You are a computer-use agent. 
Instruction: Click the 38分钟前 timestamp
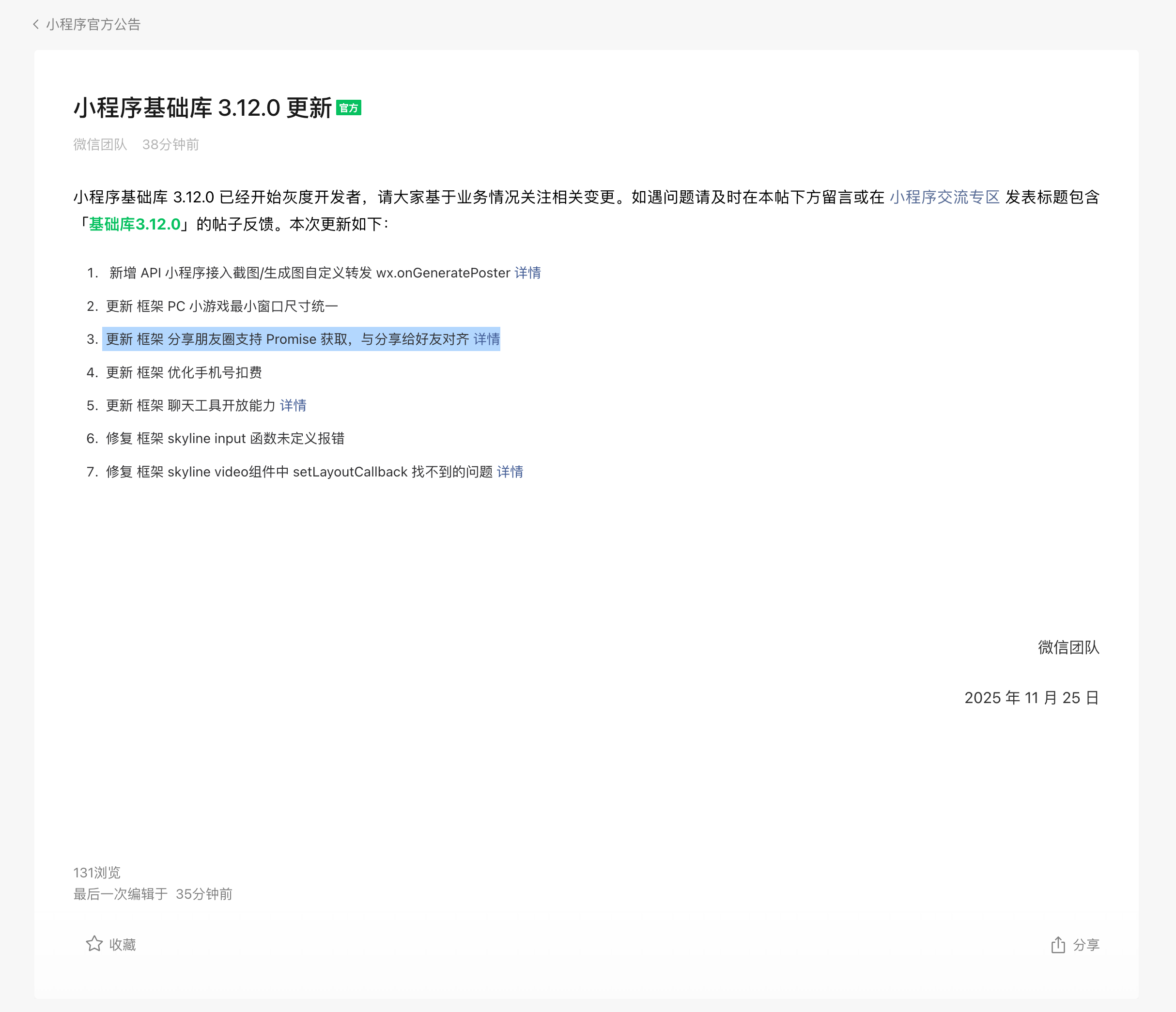click(x=170, y=145)
